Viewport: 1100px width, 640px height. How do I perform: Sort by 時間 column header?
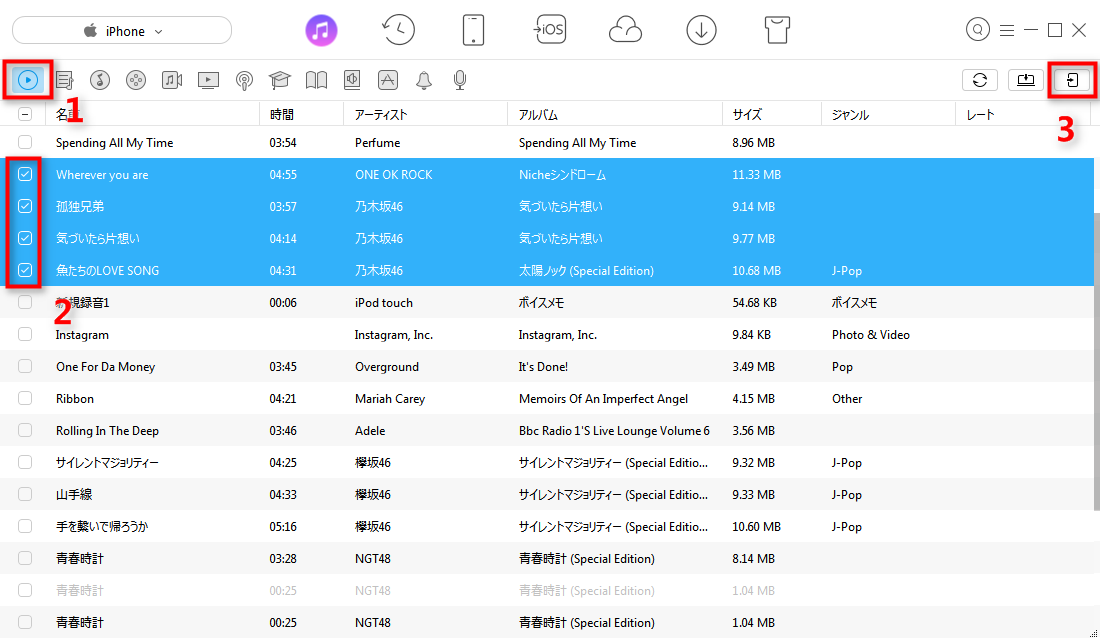click(302, 114)
